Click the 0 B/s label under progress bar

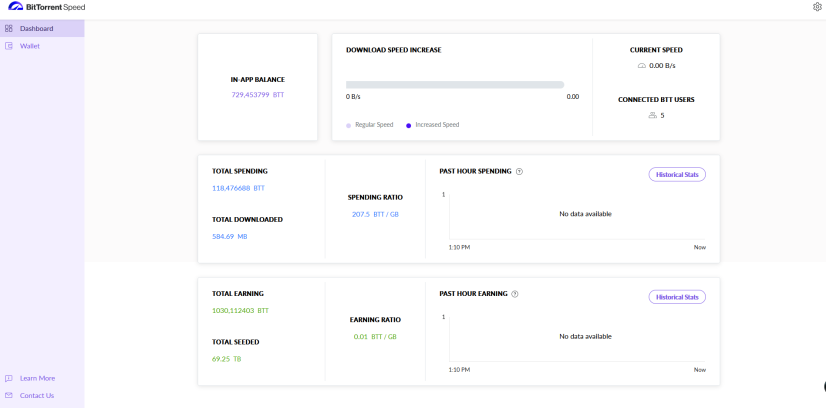point(353,97)
